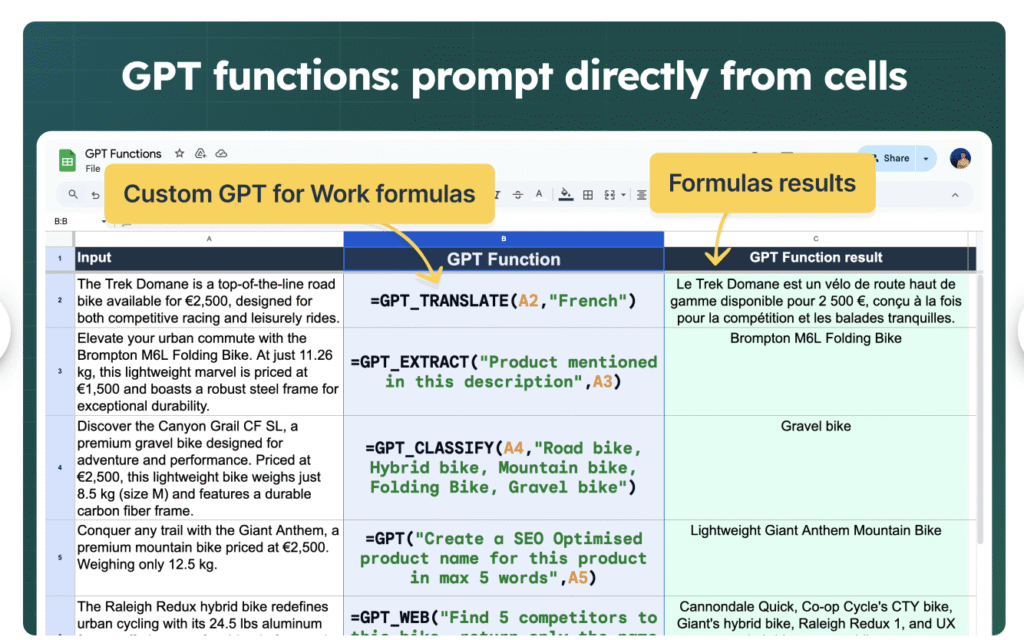Select column A header

pyautogui.click(x=209, y=239)
